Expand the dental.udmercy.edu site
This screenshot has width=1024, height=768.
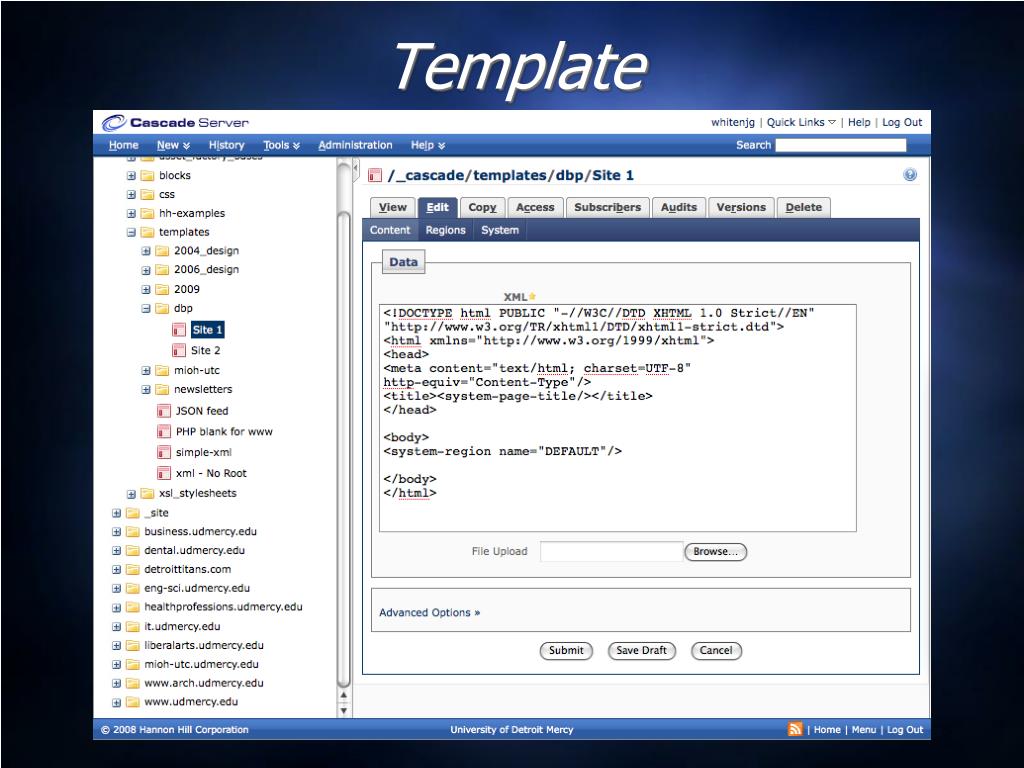(x=116, y=551)
